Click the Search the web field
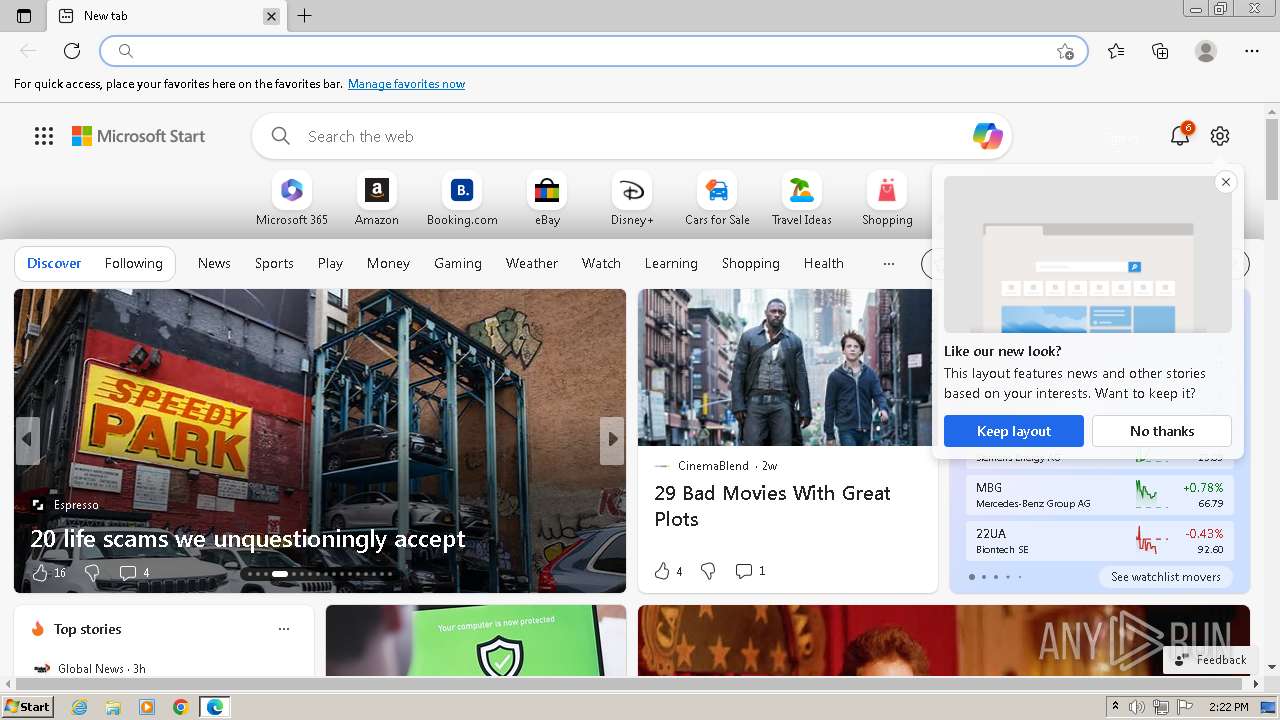Viewport: 1280px width, 720px height. (630, 136)
